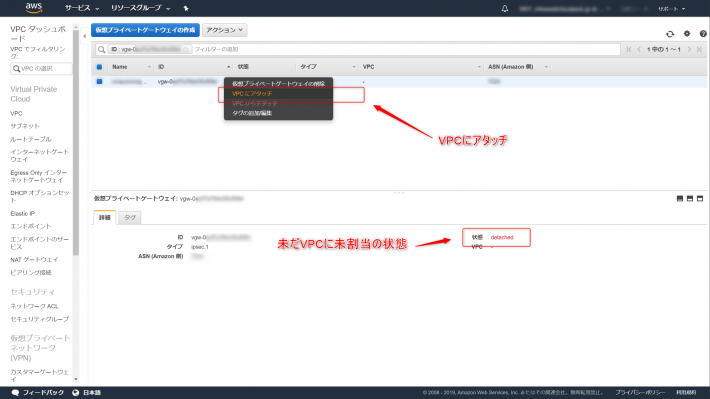Viewport: 710px width, 399px height.
Task: Expand the サービス menu
Action: (x=82, y=8)
